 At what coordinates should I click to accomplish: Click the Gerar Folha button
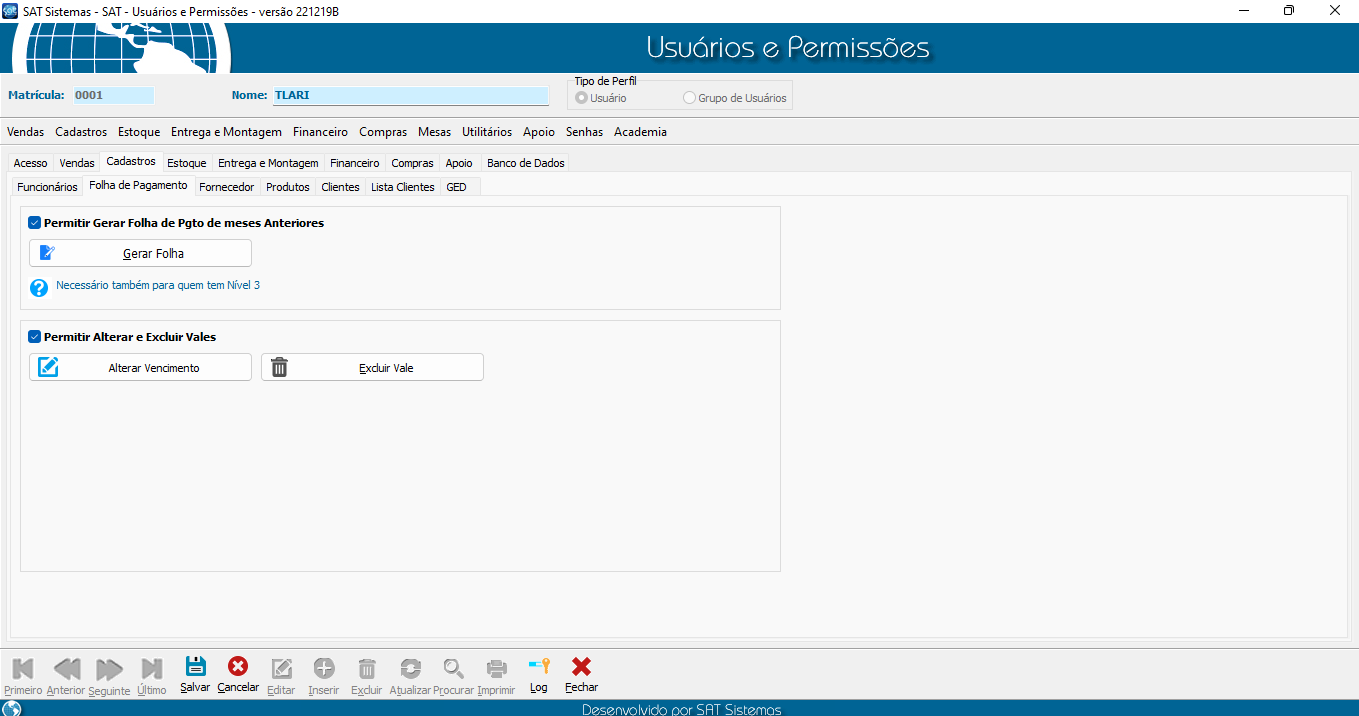(140, 253)
